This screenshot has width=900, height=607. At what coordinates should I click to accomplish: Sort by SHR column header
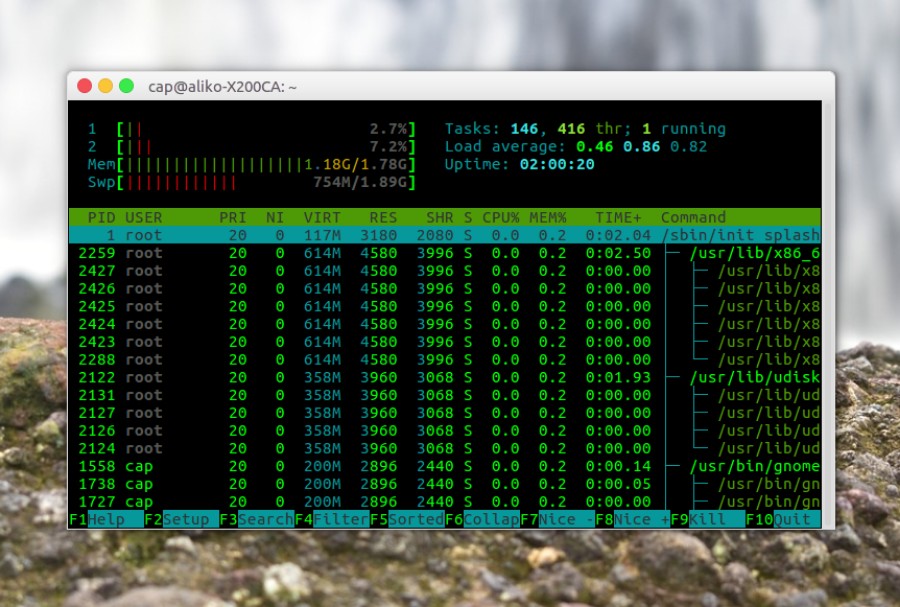439,217
